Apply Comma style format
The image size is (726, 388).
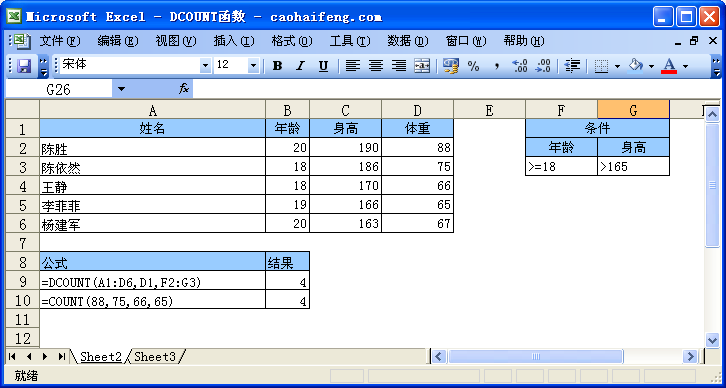pos(496,66)
